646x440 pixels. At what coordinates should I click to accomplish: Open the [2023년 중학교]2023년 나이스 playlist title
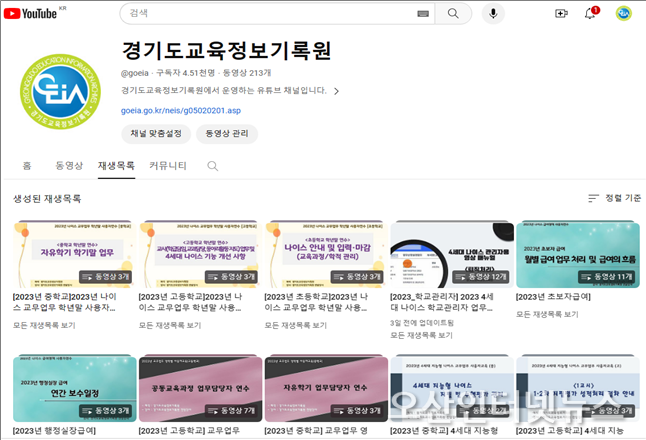click(x=65, y=302)
